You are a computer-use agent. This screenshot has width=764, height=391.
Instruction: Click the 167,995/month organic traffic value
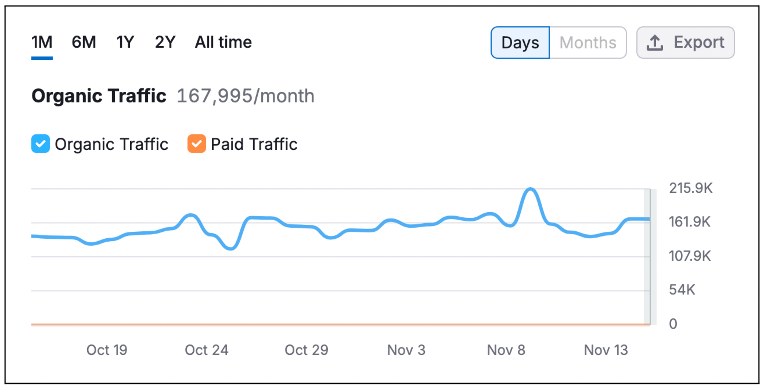point(246,96)
